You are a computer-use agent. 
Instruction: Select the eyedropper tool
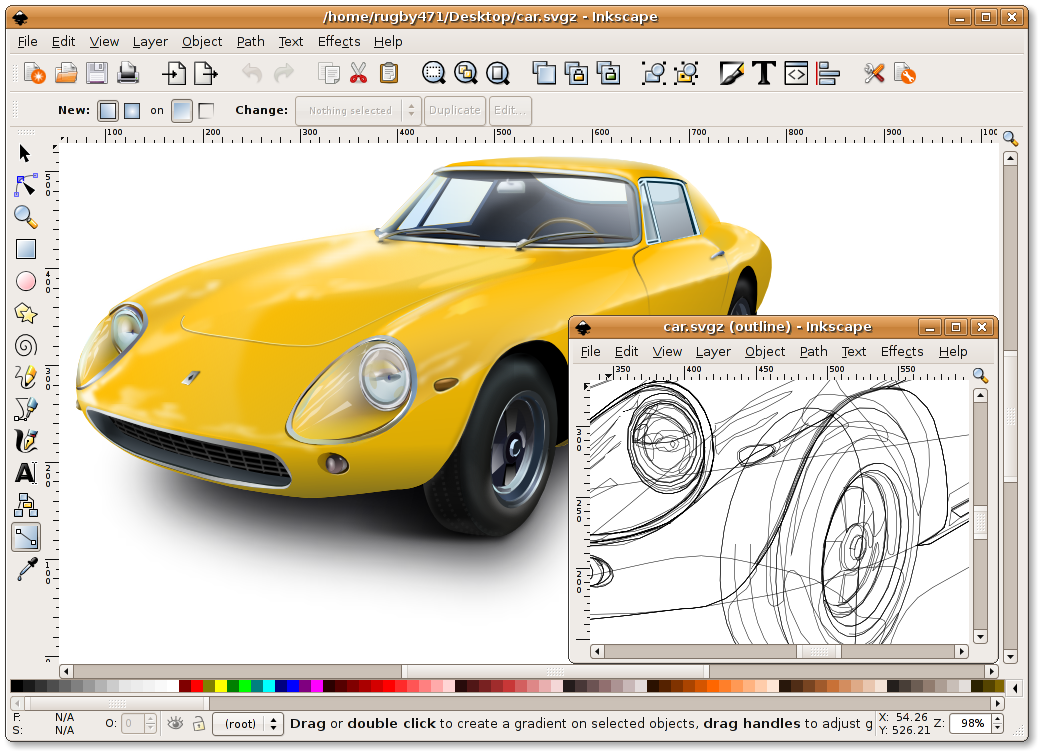[26, 569]
